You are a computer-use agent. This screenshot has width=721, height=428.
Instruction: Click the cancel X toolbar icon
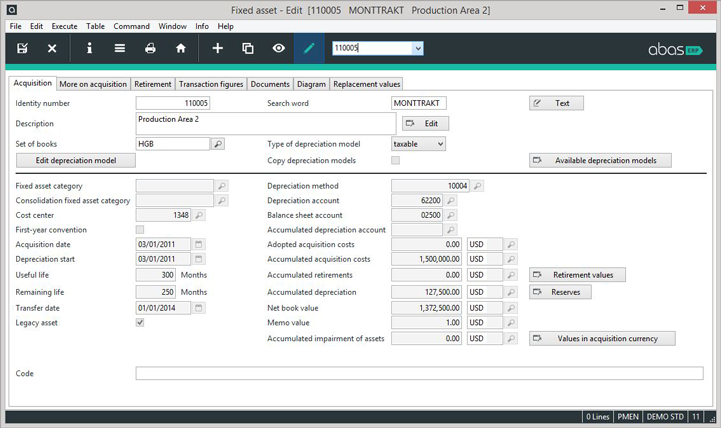tap(52, 48)
